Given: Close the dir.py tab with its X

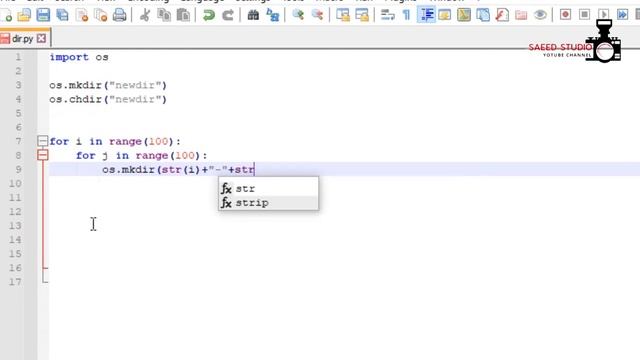Looking at the screenshot, I should (x=41, y=38).
